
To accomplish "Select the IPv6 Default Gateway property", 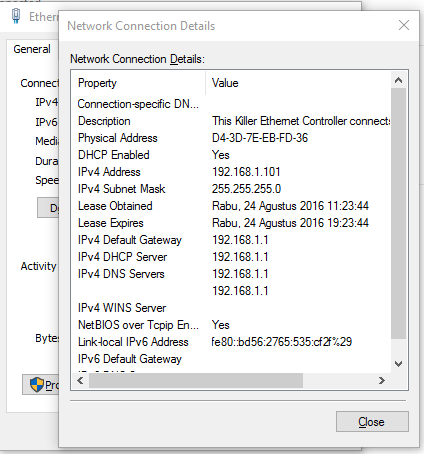I will tap(130, 359).
